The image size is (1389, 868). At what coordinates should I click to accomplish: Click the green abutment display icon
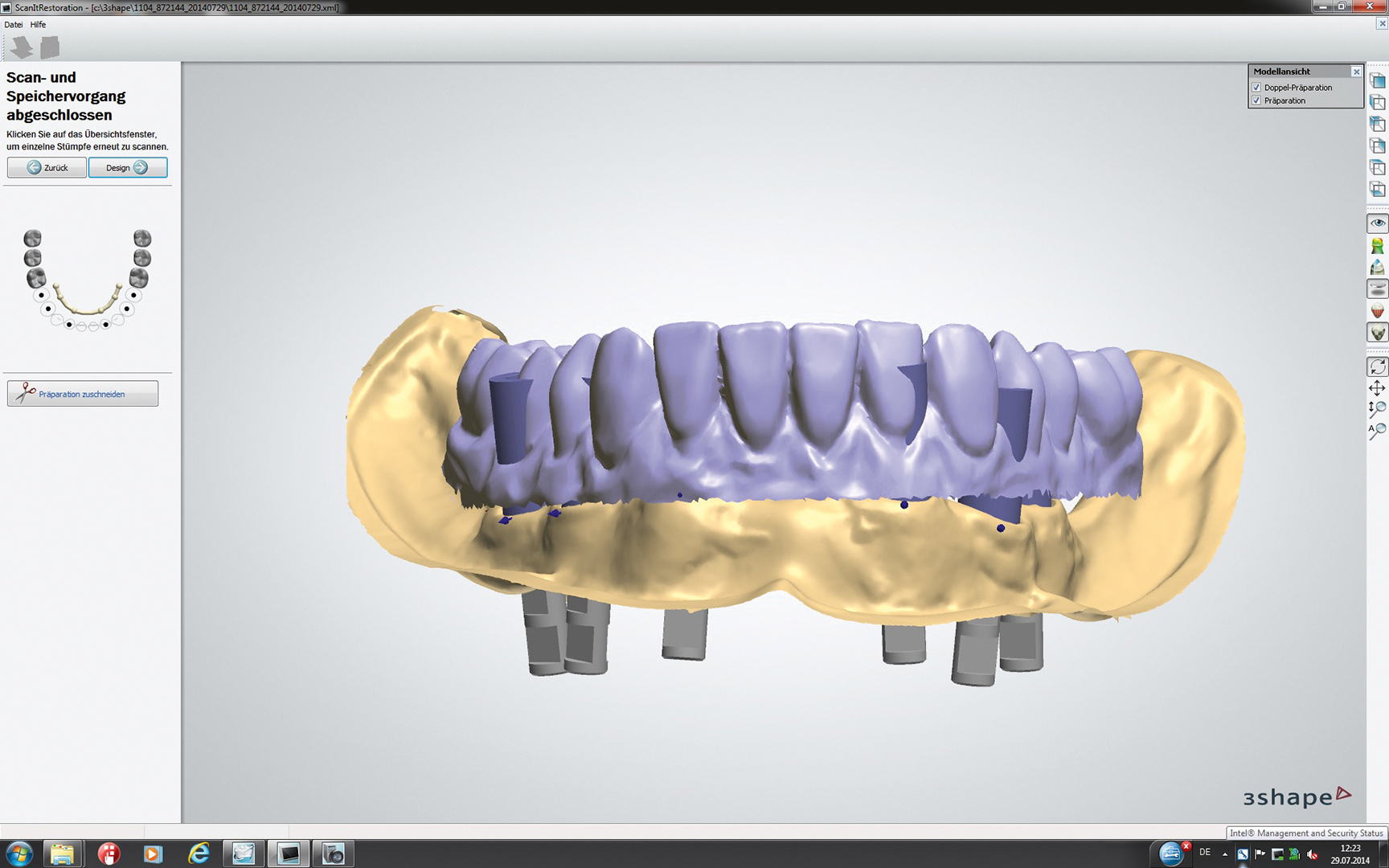click(x=1377, y=246)
